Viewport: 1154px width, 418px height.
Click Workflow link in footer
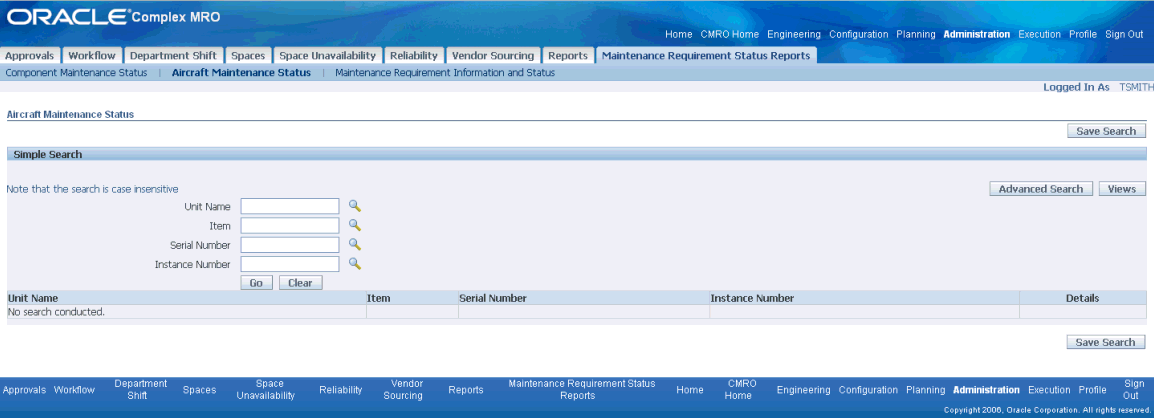[74, 390]
